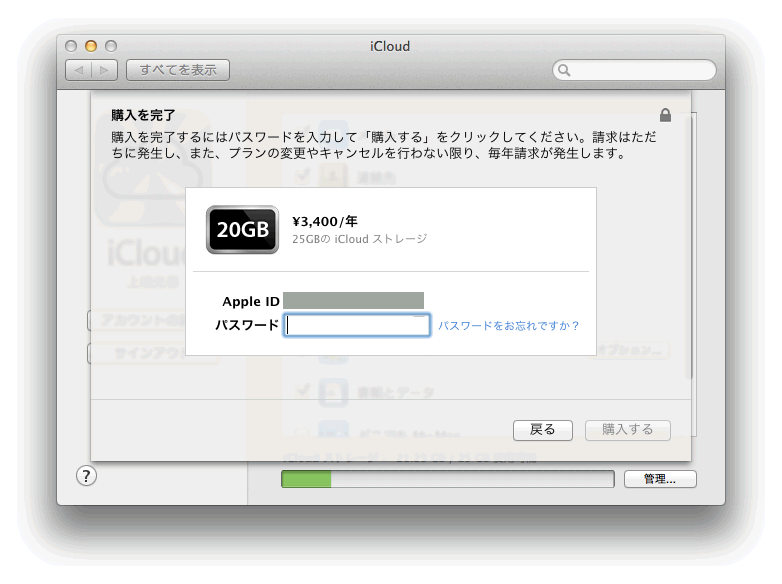Go back with the left arrow button
Viewport: 782px width, 584px height.
(x=78, y=70)
